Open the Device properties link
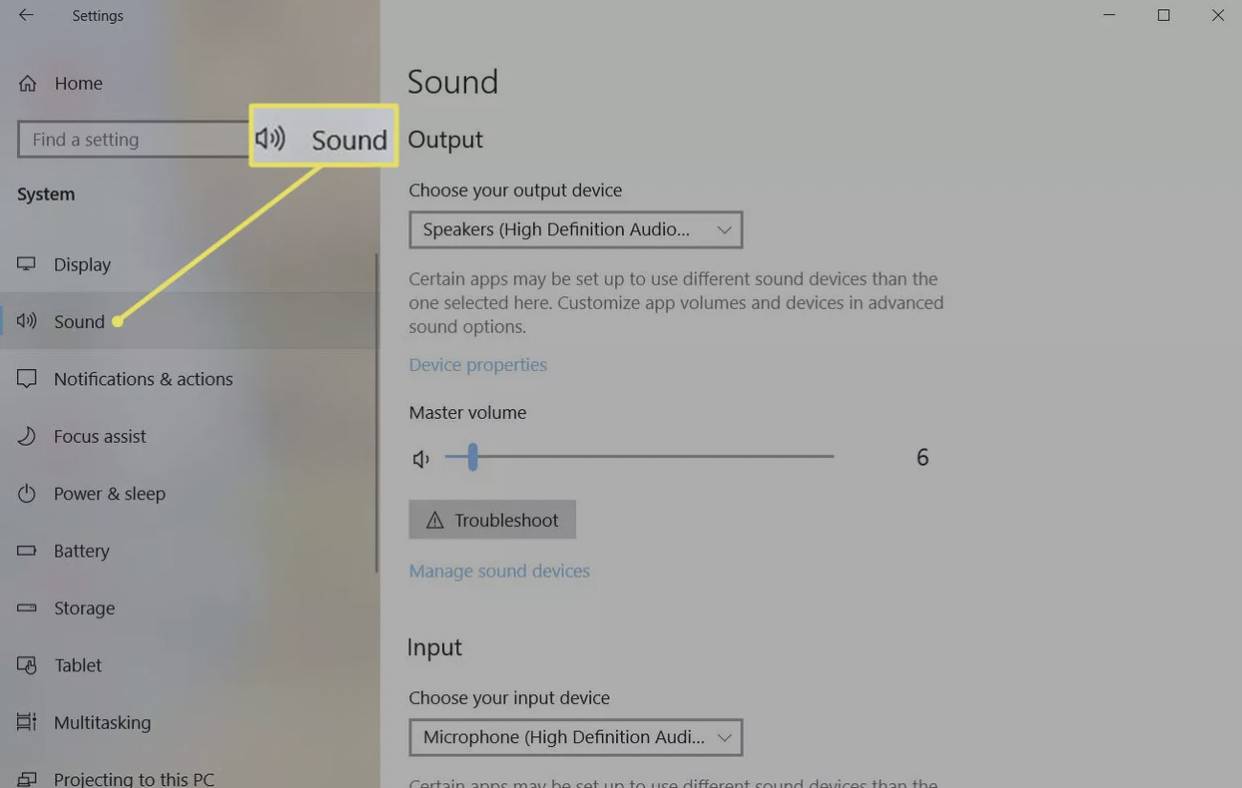Viewport: 1242px width, 788px height. (477, 365)
